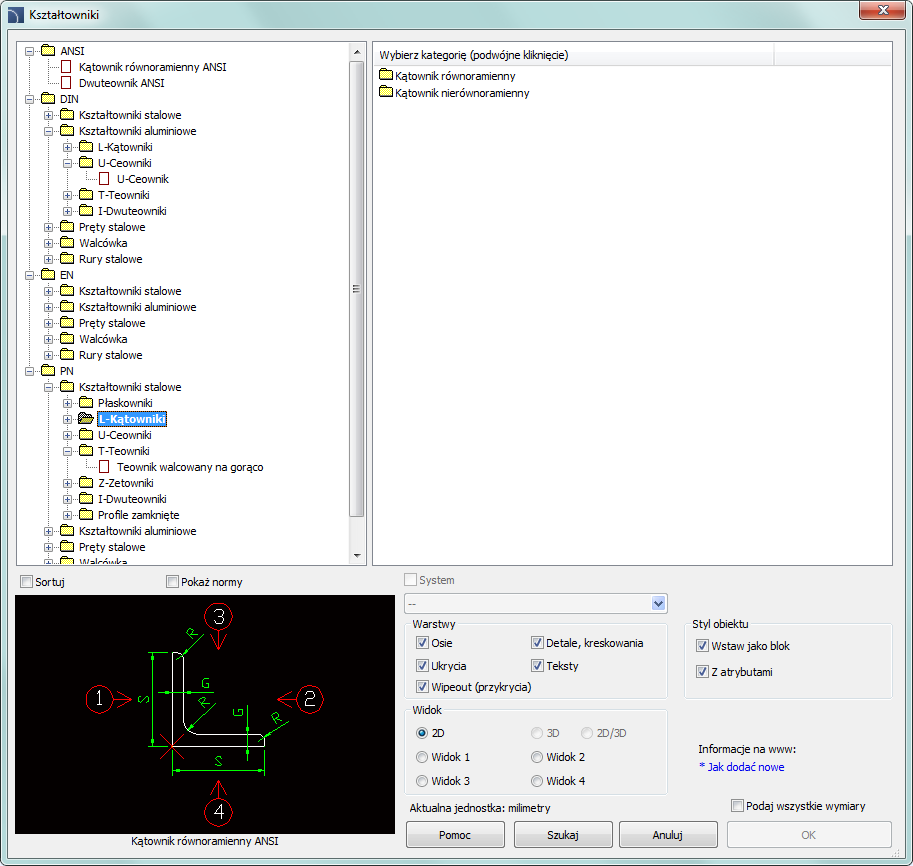
Task: Close the Kształtowniki dialog
Action: 883,10
